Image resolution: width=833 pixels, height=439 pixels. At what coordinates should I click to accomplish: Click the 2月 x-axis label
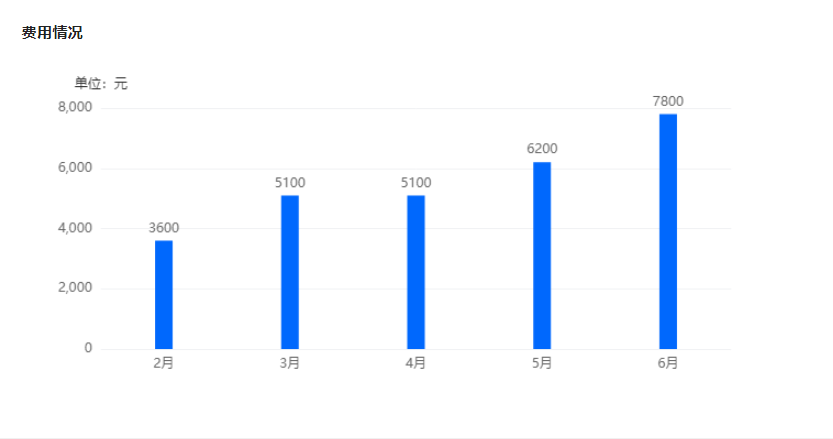164,364
